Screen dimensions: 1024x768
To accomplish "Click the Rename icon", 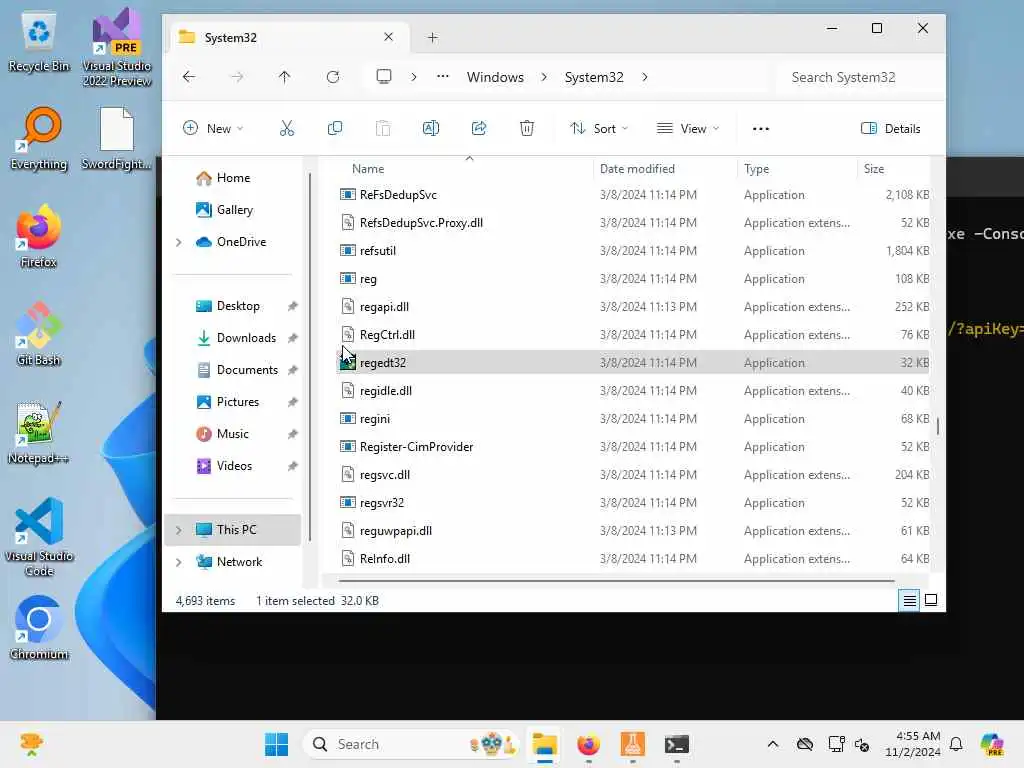I will pos(431,128).
